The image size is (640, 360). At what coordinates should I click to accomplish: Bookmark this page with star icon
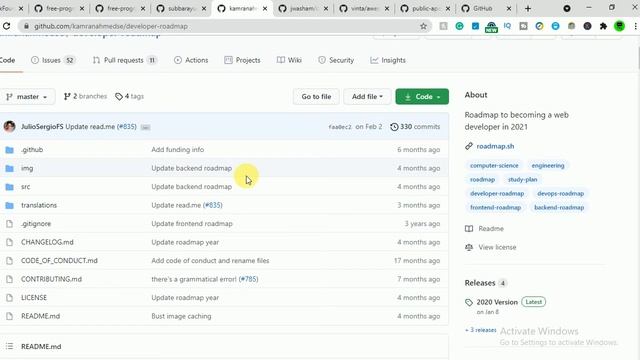423,26
